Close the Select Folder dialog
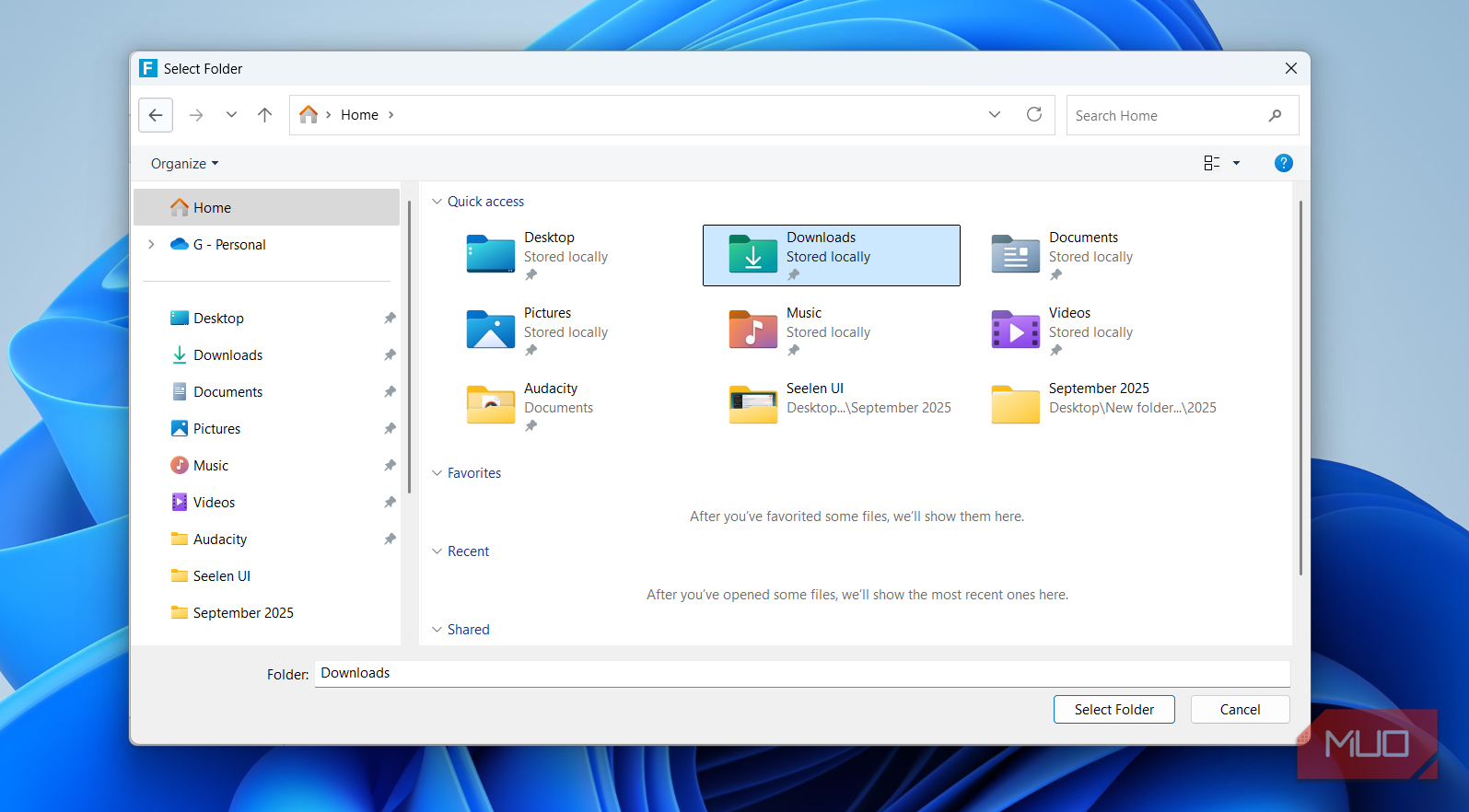 [x=1291, y=68]
